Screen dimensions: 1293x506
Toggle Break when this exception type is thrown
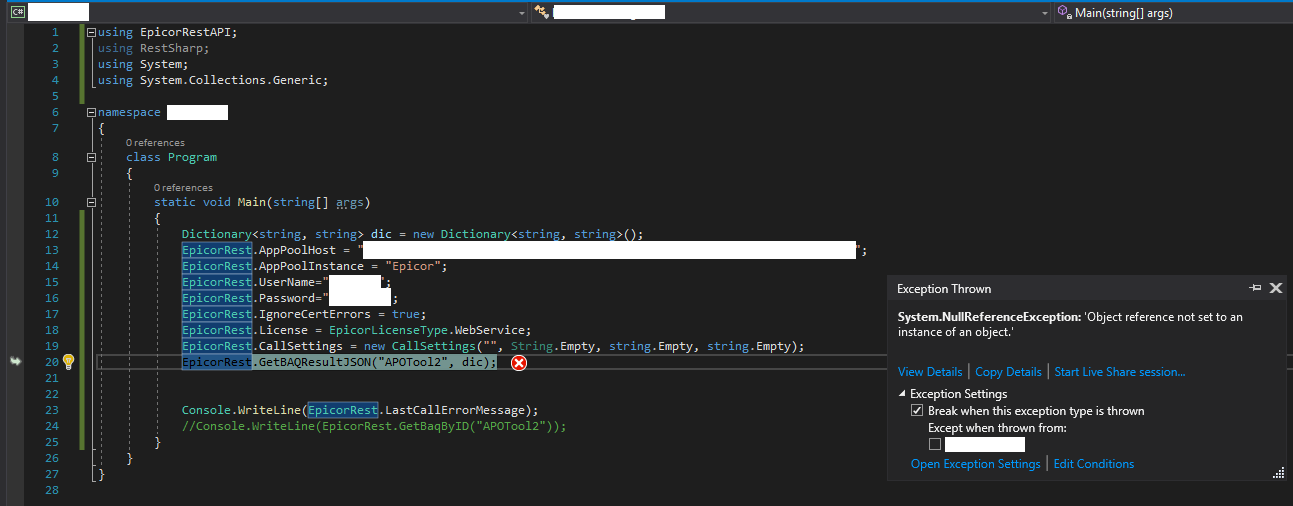coord(917,411)
